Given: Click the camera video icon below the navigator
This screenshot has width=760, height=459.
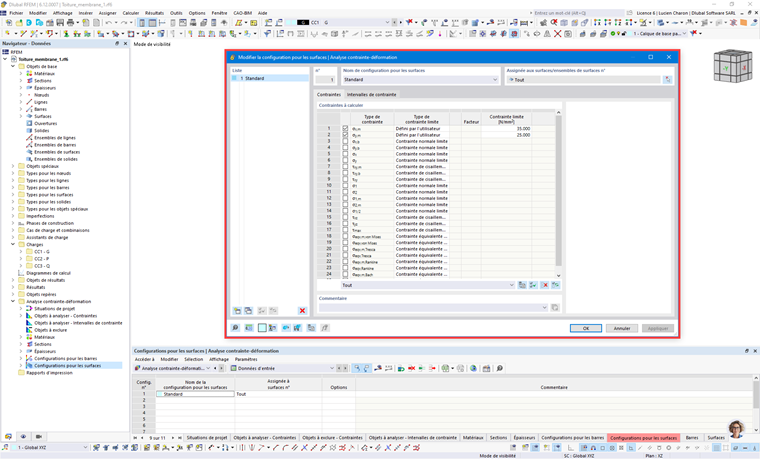Looking at the screenshot, I should [39, 436].
